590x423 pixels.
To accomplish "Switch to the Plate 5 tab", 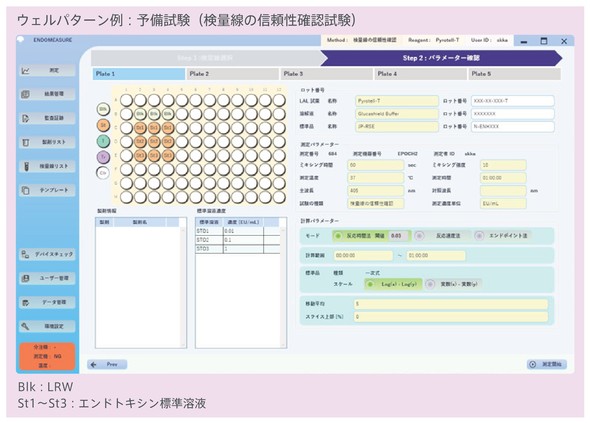I will (x=515, y=74).
